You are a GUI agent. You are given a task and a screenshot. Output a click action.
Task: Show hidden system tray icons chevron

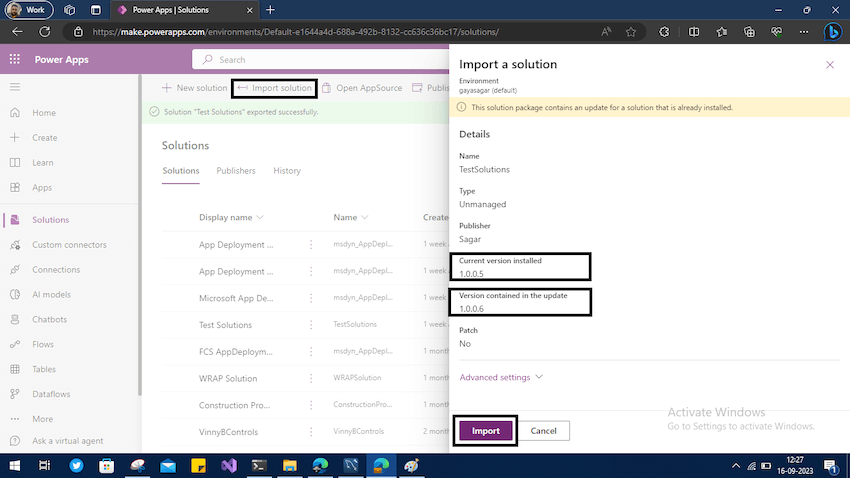click(x=736, y=466)
